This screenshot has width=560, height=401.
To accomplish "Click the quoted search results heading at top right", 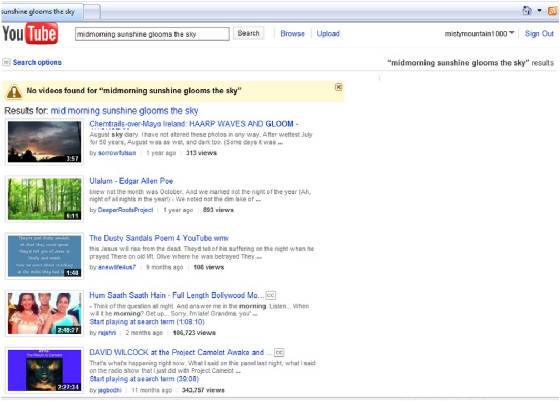I will (471, 63).
